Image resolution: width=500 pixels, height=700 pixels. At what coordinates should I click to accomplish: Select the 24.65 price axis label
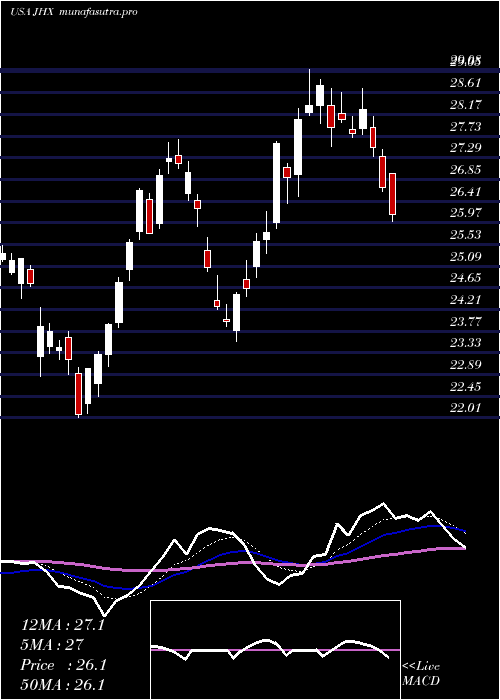465,278
